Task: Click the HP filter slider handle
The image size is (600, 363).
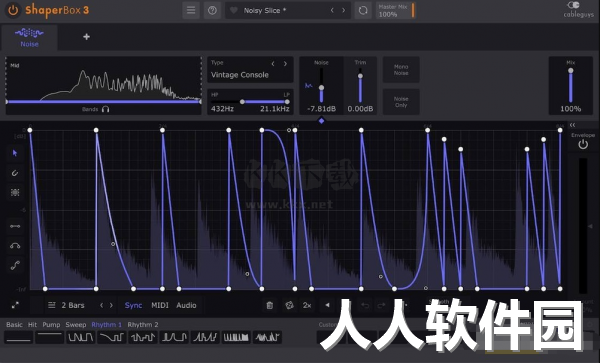Action: (x=242, y=102)
